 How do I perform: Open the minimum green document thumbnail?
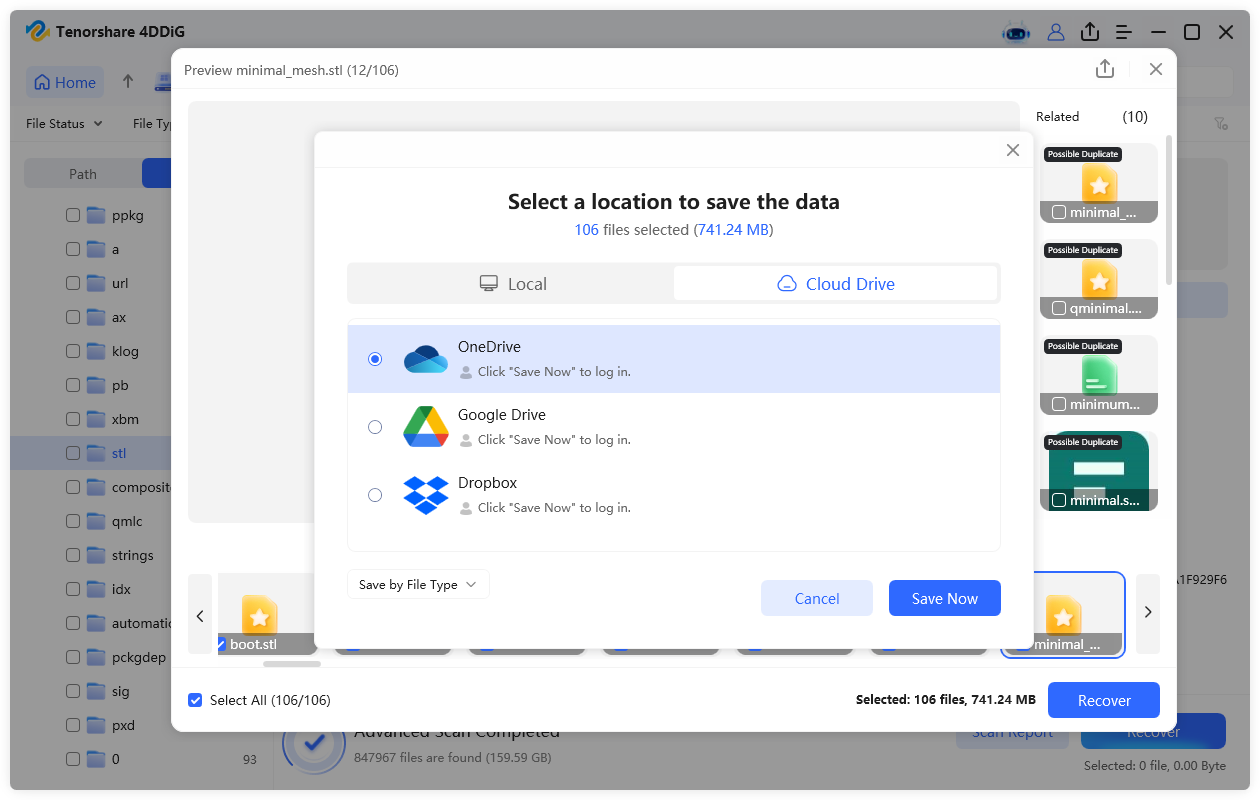1099,375
